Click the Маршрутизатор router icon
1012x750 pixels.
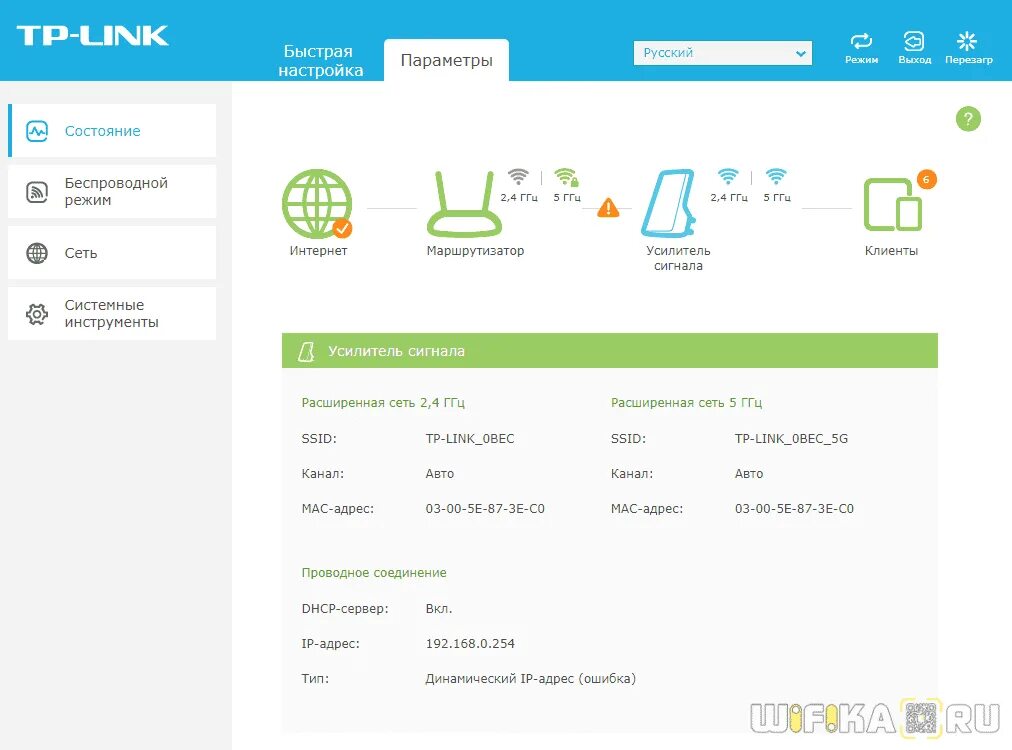[x=464, y=203]
